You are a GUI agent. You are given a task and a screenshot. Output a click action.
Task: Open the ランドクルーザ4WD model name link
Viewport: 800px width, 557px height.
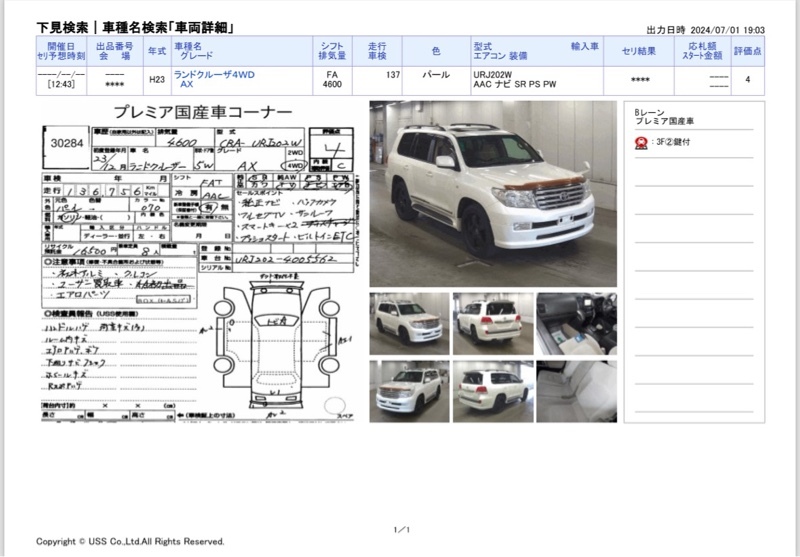[x=214, y=74]
